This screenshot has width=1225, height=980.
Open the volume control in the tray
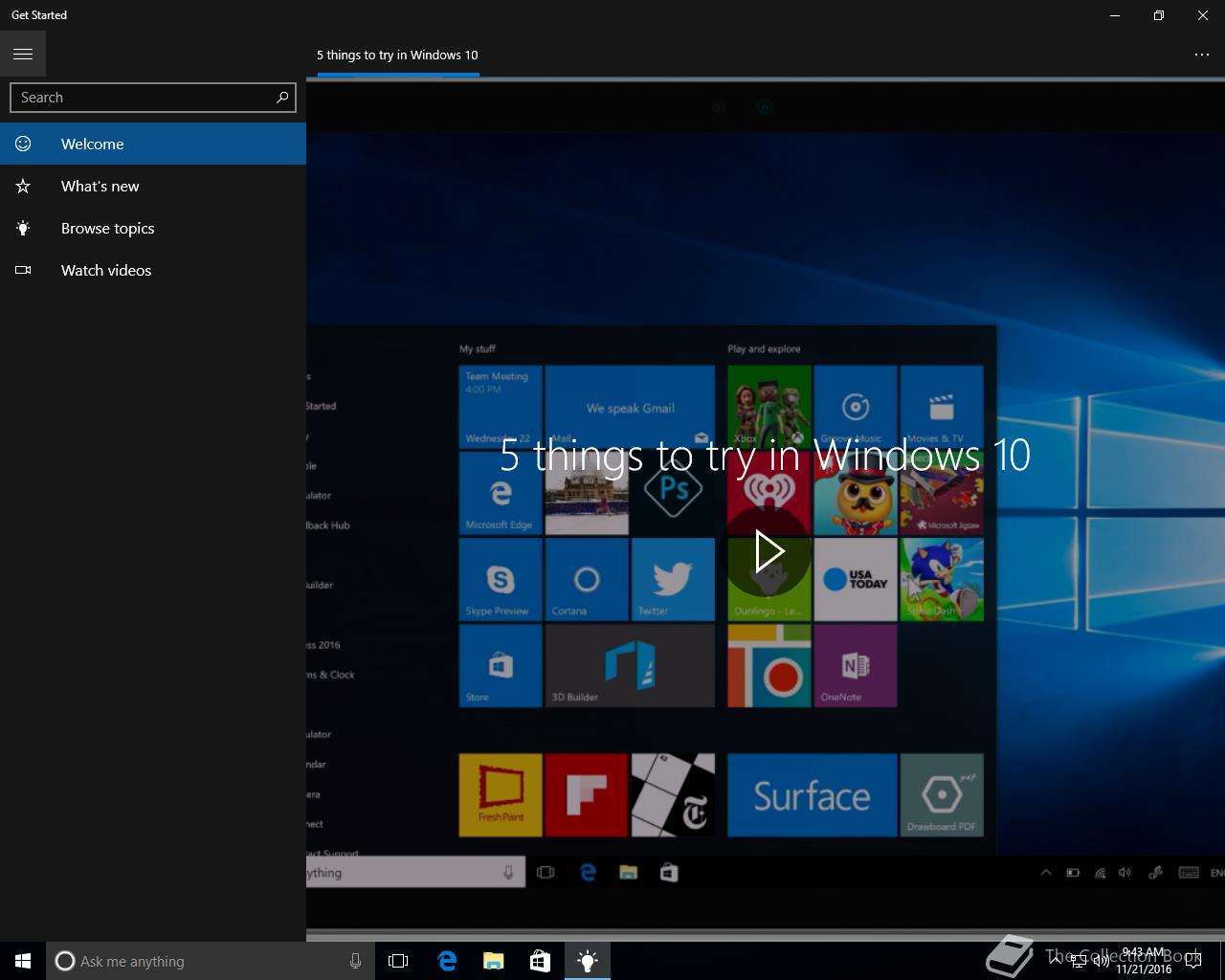point(1102,961)
